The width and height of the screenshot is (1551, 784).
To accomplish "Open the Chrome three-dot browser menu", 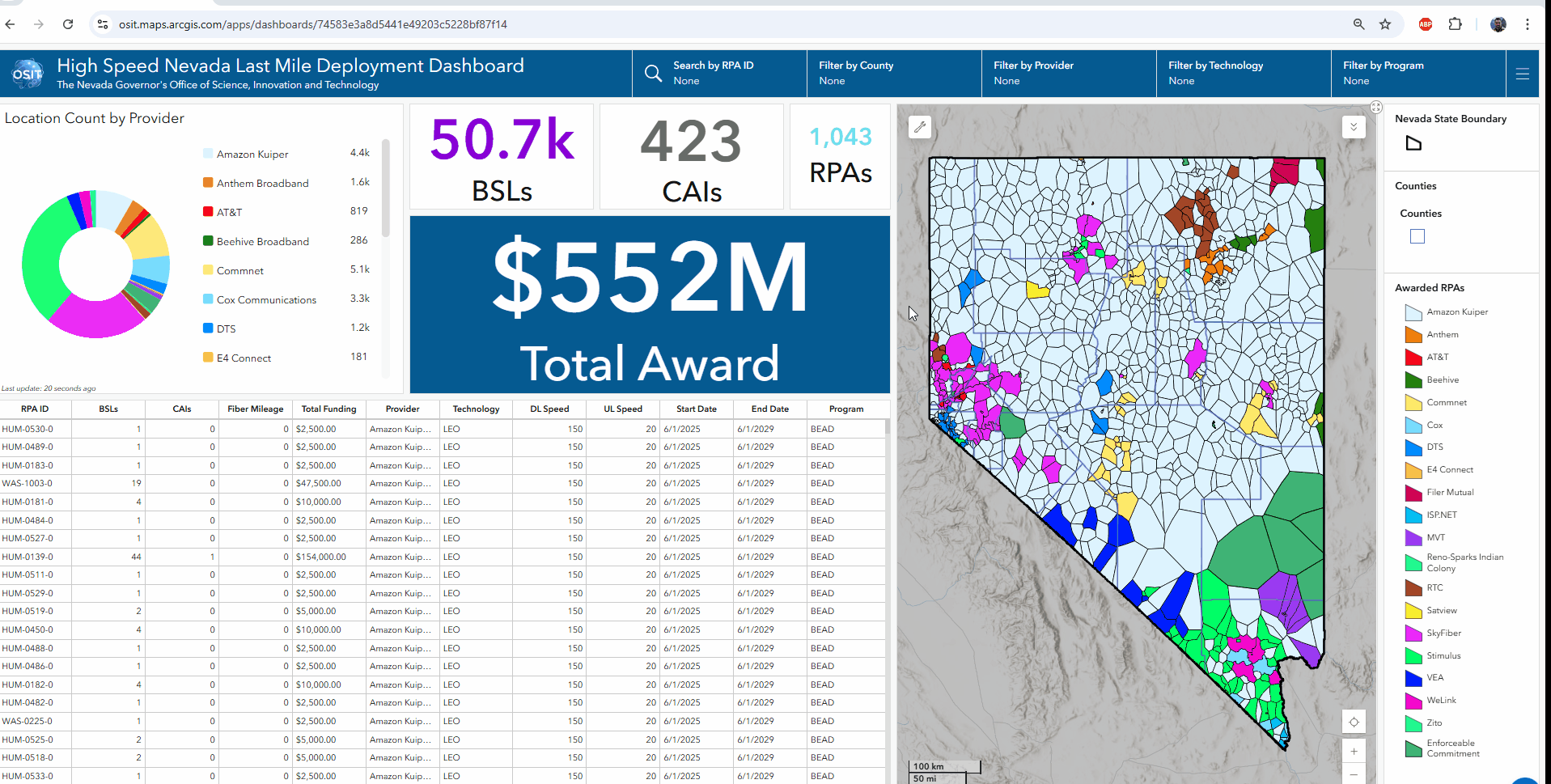I will point(1528,24).
